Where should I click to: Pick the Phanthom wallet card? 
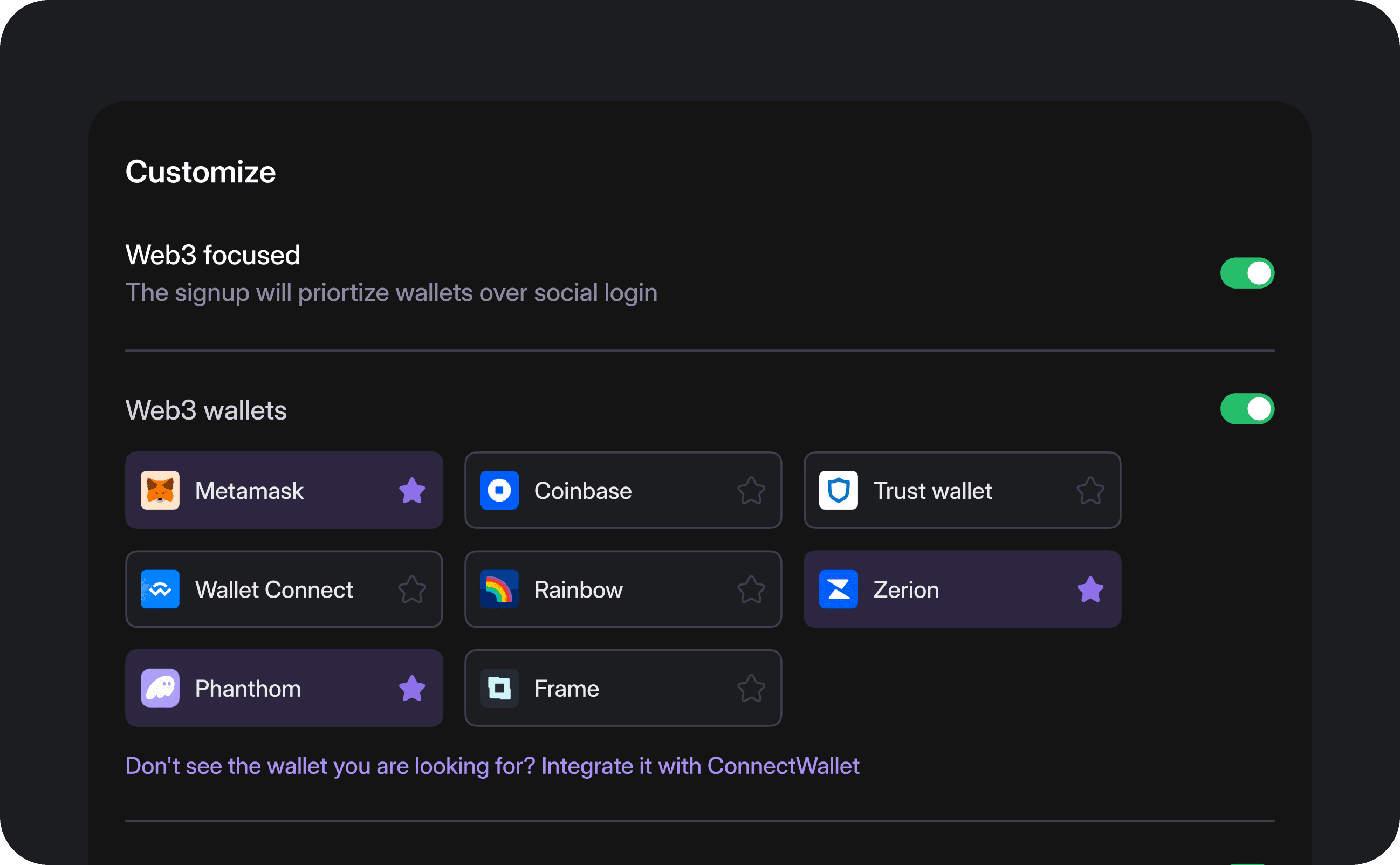(284, 688)
